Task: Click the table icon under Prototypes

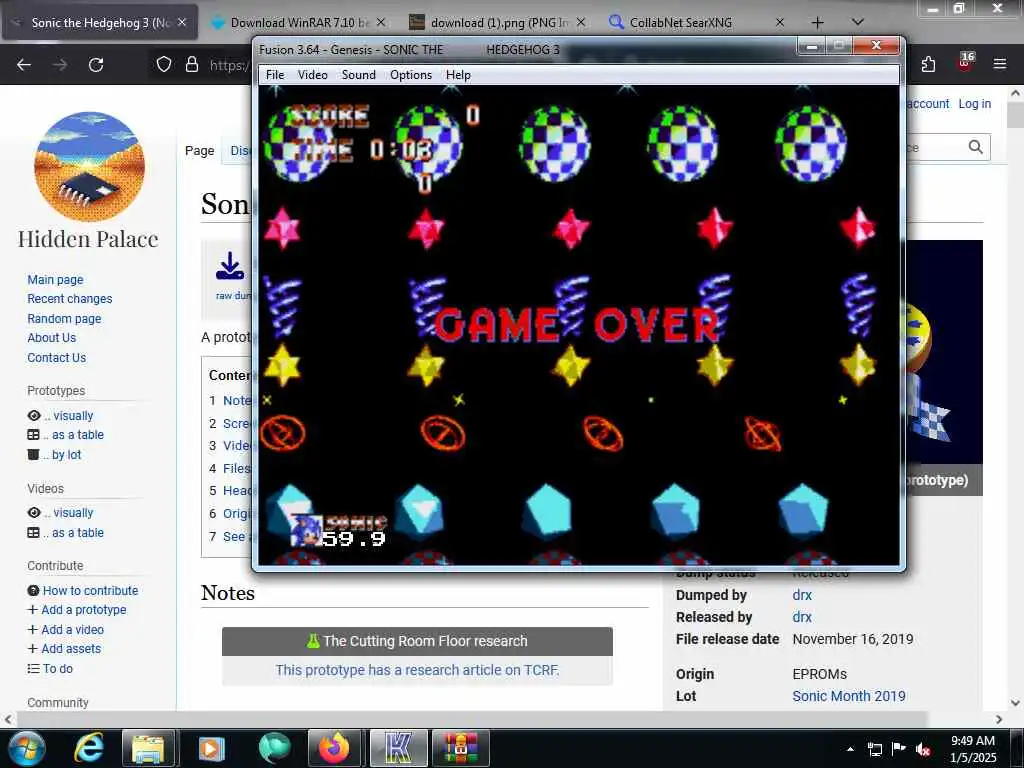Action: tap(33, 435)
